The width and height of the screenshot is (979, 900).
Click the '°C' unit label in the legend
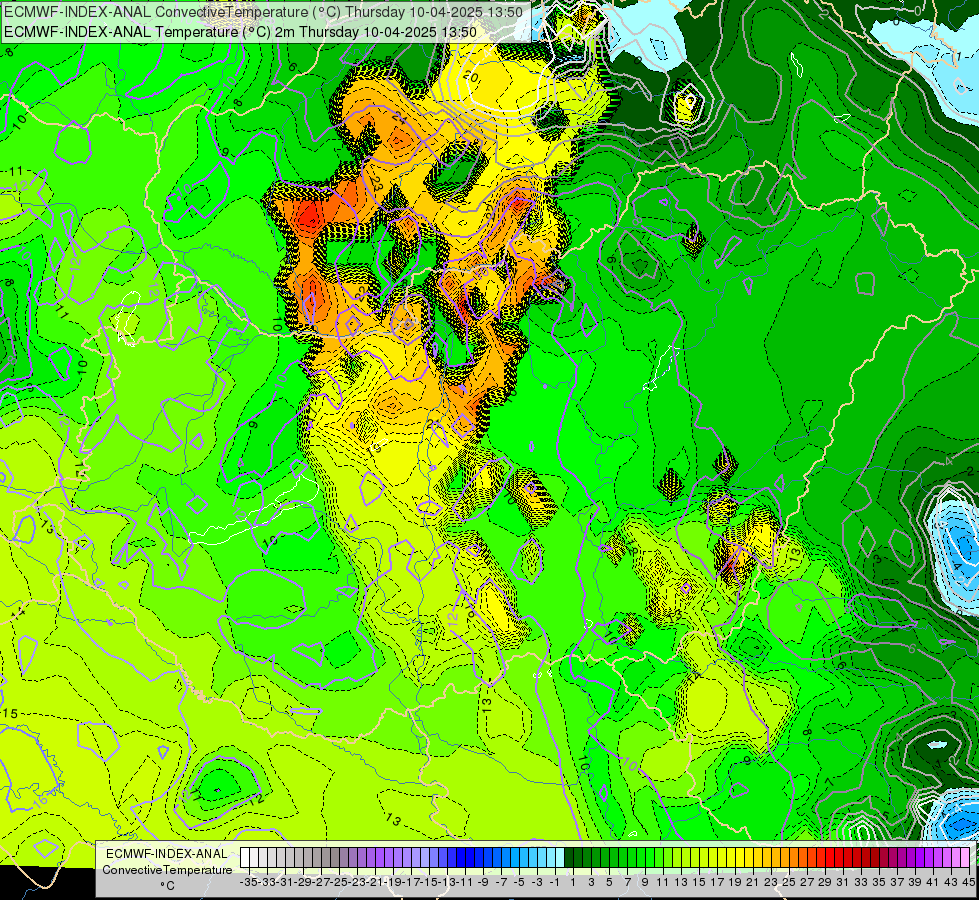pyautogui.click(x=167, y=886)
